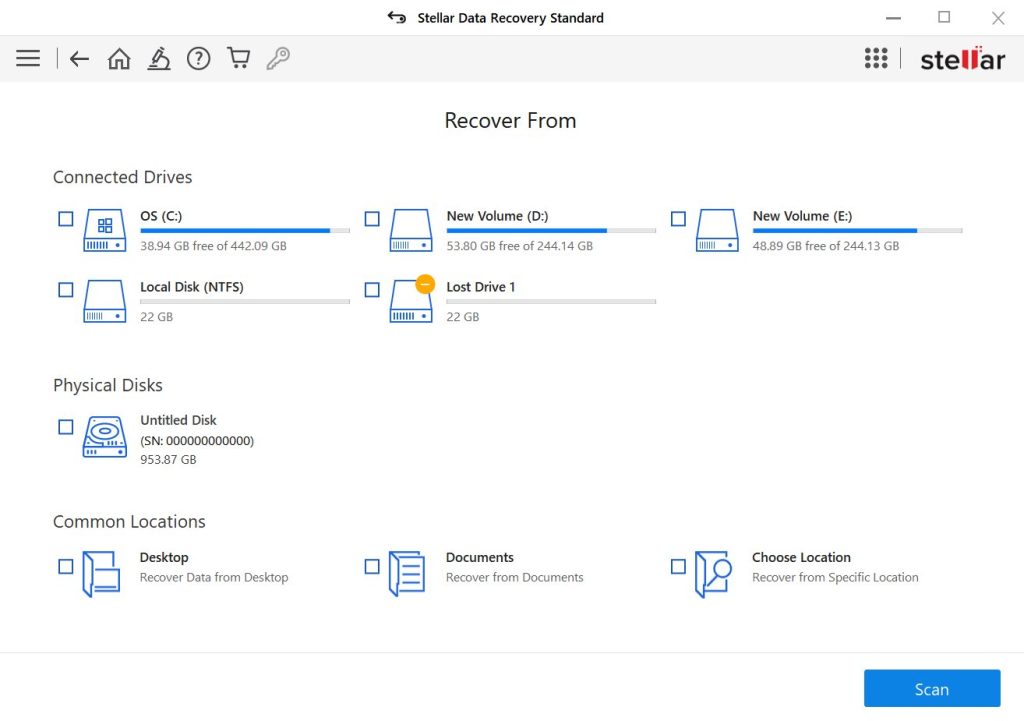This screenshot has height=721, width=1024.
Task: Check the Lost Drive 1 checkbox
Action: click(371, 289)
